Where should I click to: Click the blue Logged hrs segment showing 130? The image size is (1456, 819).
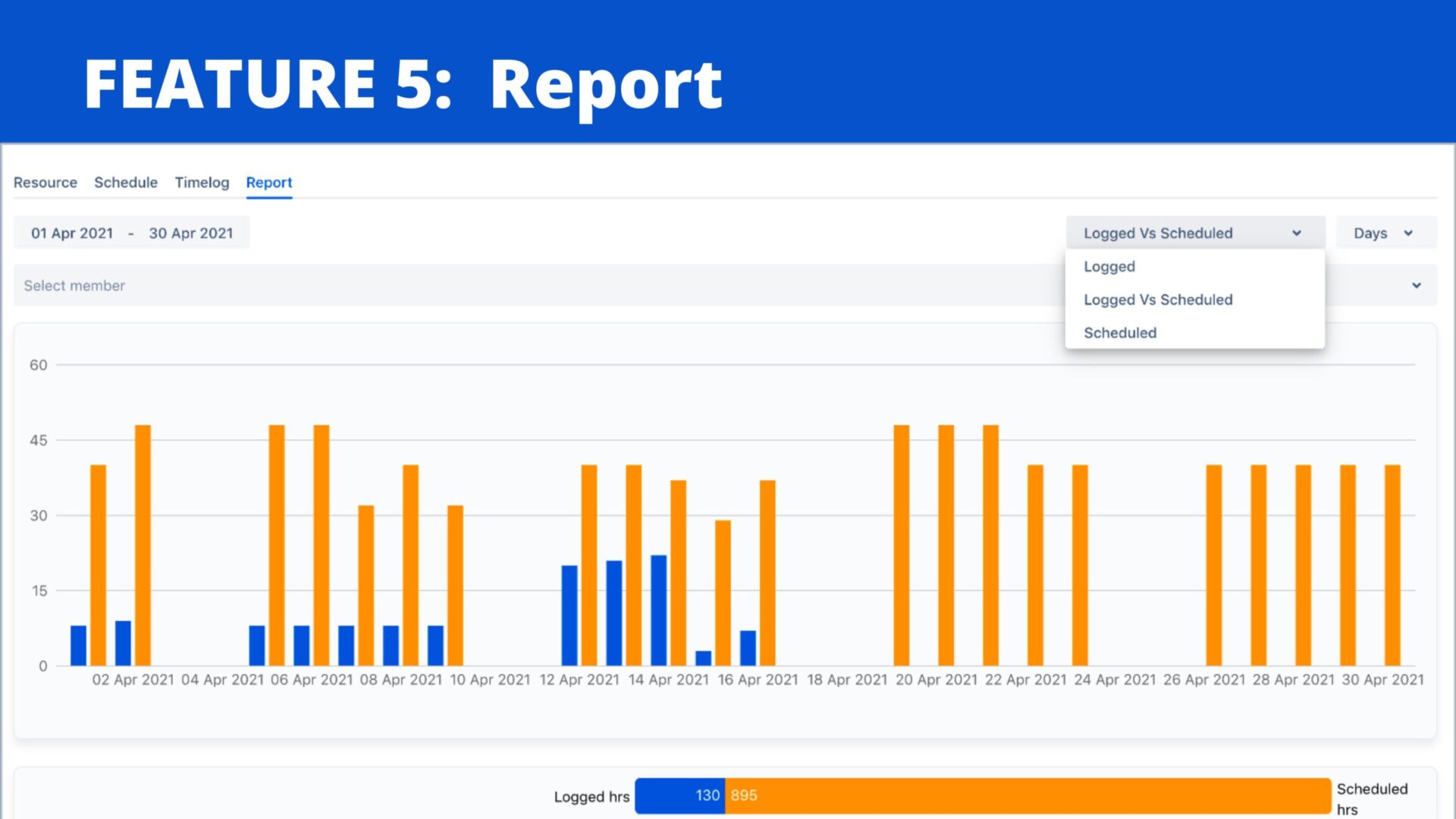pyautogui.click(x=680, y=795)
